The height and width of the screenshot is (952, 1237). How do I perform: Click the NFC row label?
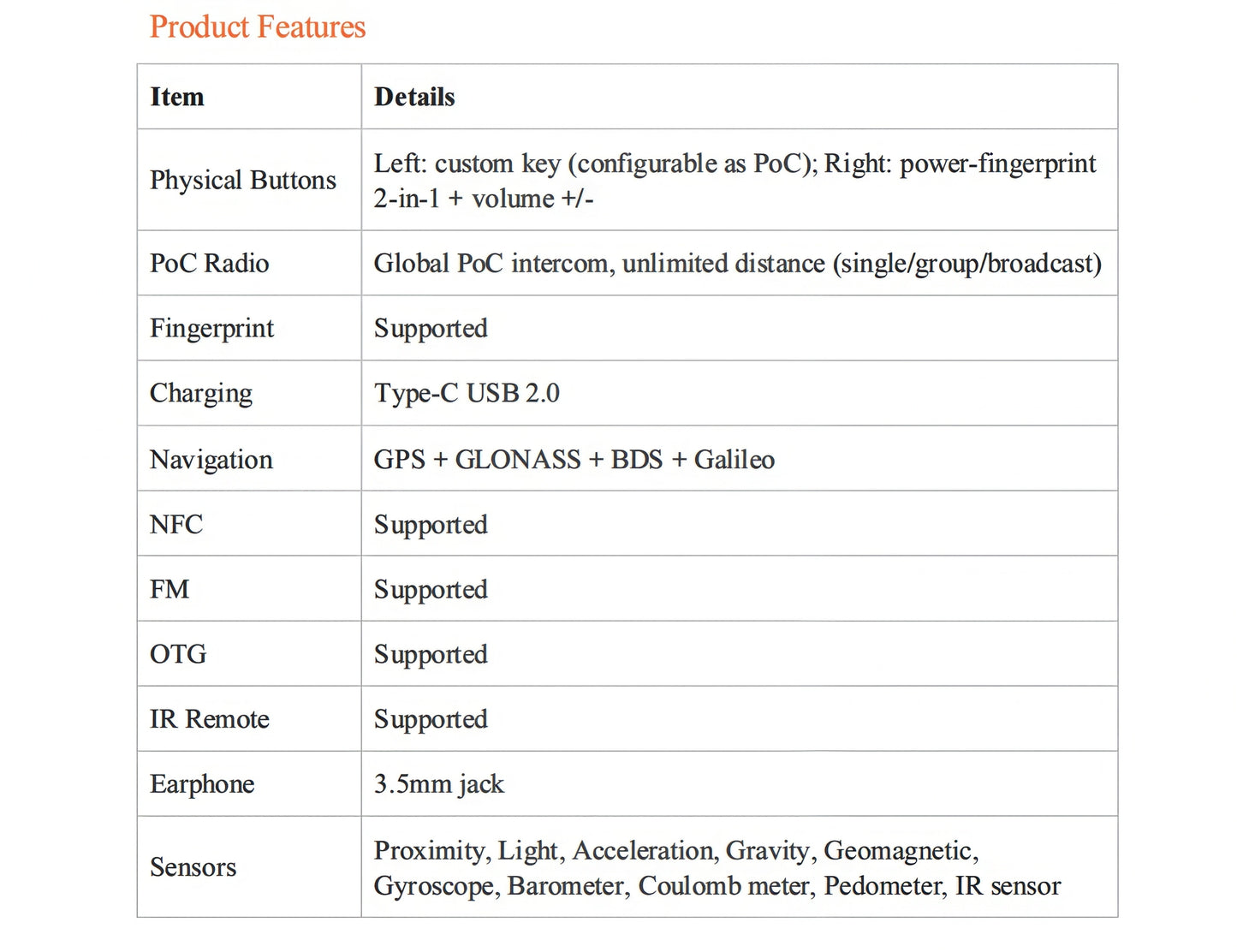(x=176, y=524)
